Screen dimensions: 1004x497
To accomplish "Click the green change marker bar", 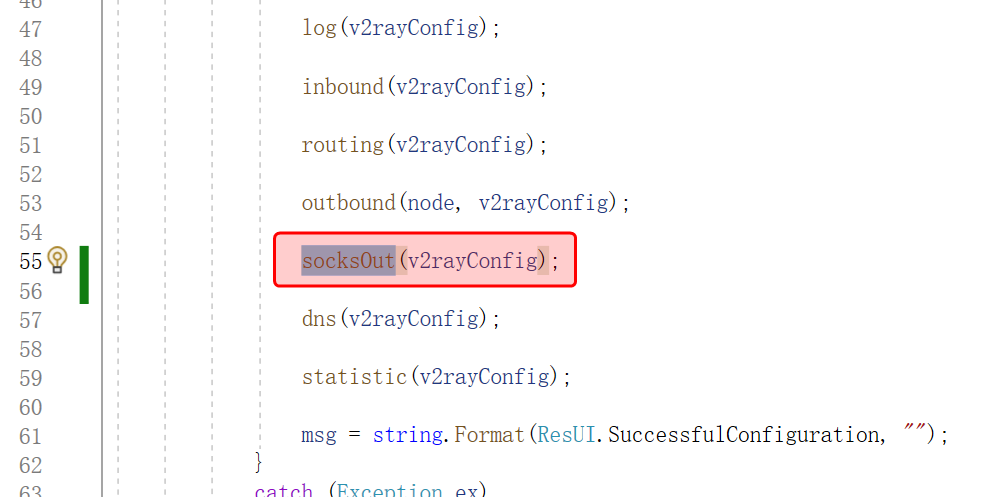I will pos(84,275).
